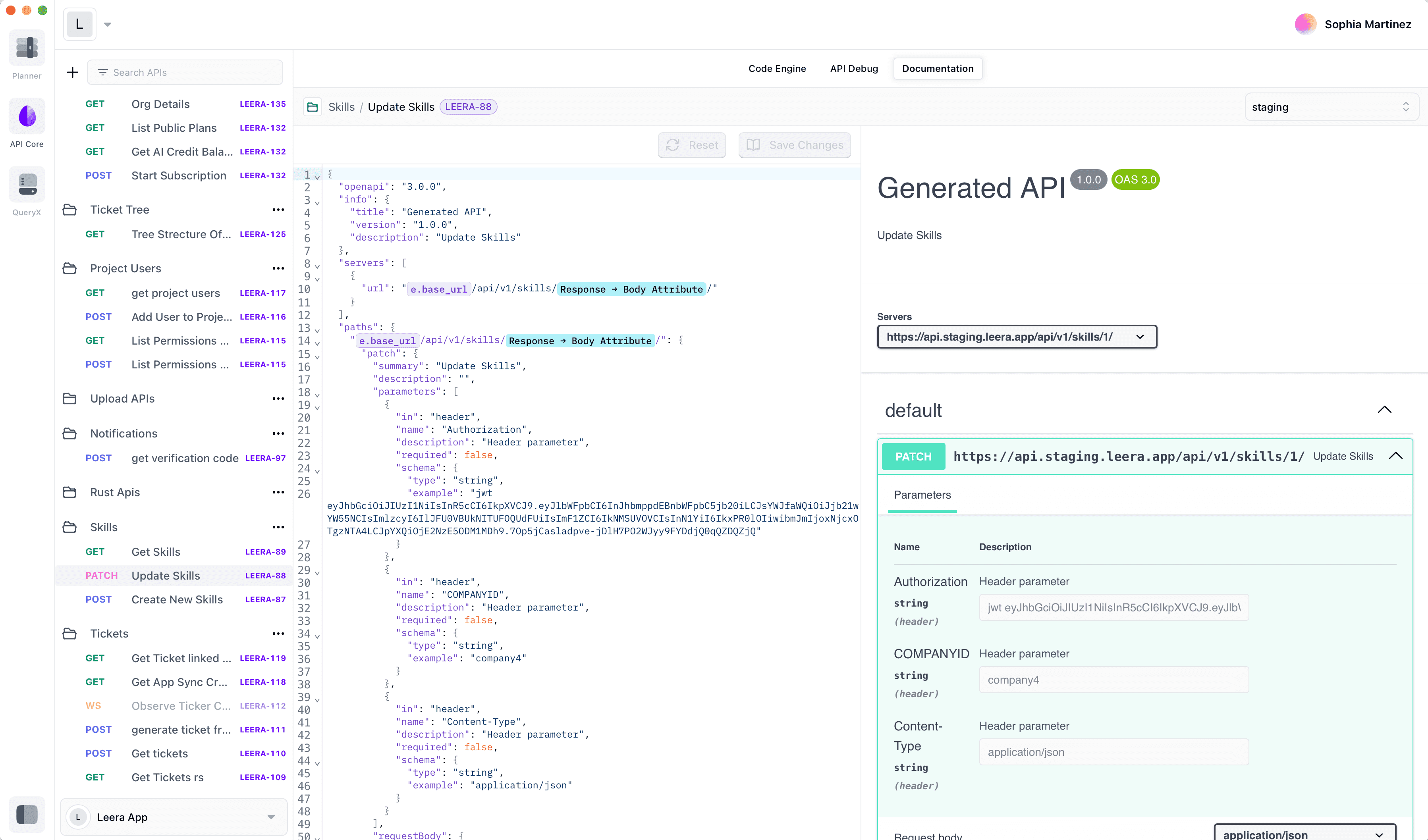Click Skills breadcrumb link
Image resolution: width=1428 pixels, height=840 pixels.
pyautogui.click(x=341, y=107)
